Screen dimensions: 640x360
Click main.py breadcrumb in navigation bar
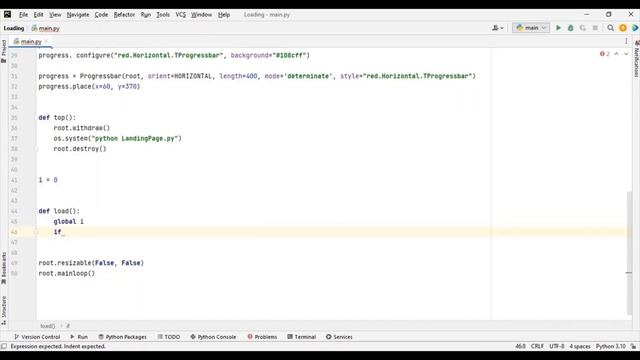[x=46, y=28]
